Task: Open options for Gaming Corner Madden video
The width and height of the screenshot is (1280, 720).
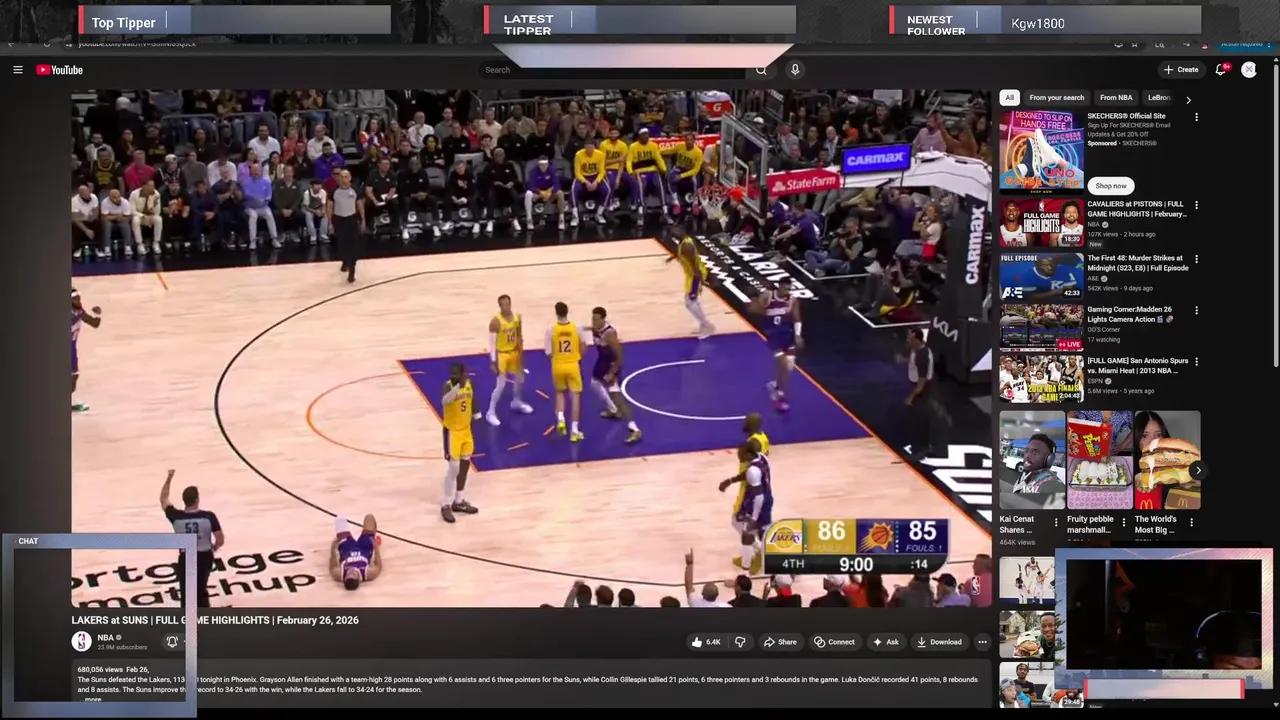Action: tap(1196, 310)
